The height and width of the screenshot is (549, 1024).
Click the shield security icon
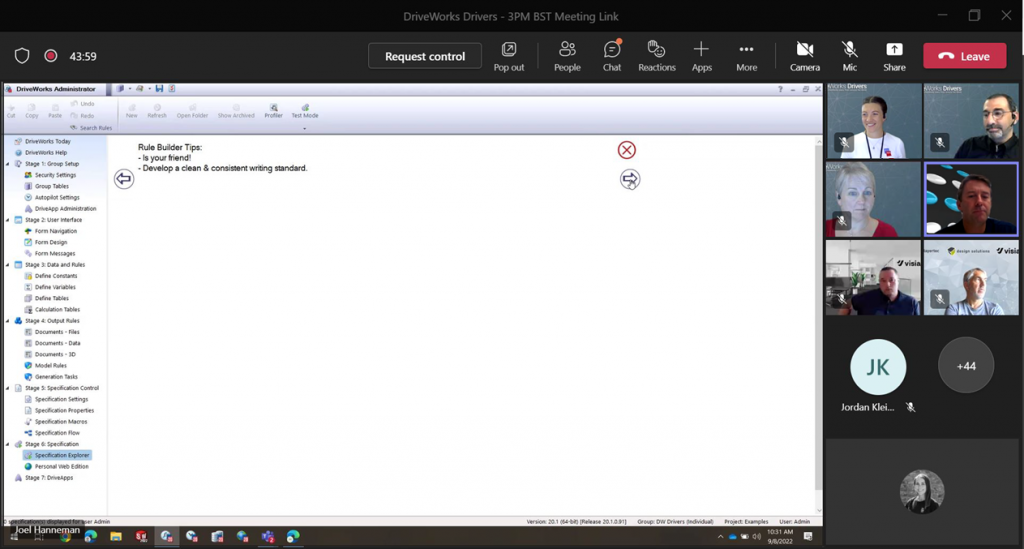tap(22, 56)
